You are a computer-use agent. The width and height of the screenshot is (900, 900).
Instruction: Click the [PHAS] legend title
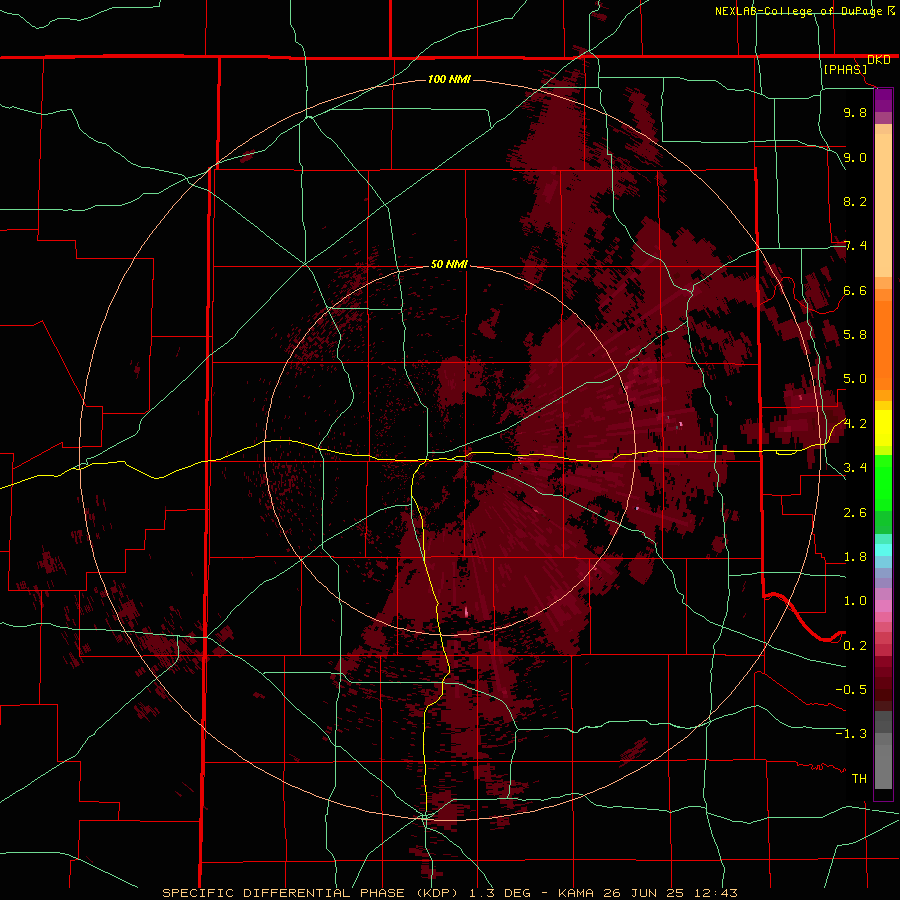(x=845, y=69)
